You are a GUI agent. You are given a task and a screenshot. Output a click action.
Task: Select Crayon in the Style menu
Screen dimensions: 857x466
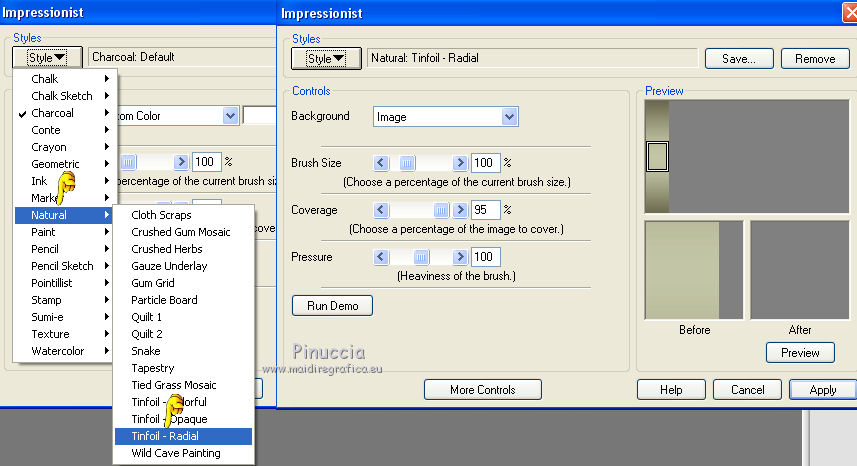click(x=63, y=147)
